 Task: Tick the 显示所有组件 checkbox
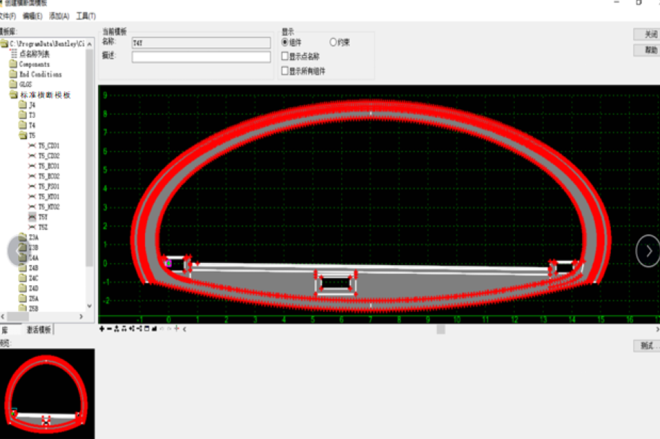285,71
